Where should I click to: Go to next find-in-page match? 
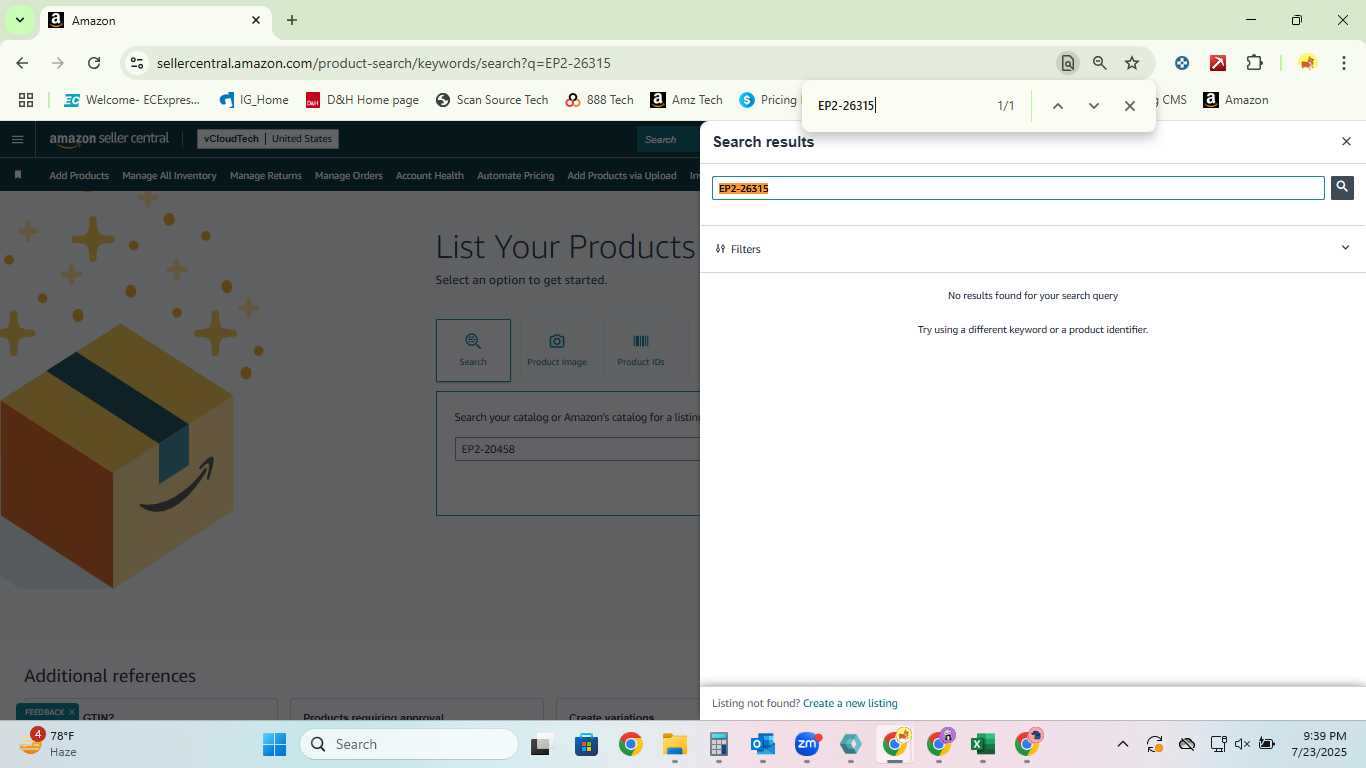pos(1093,106)
